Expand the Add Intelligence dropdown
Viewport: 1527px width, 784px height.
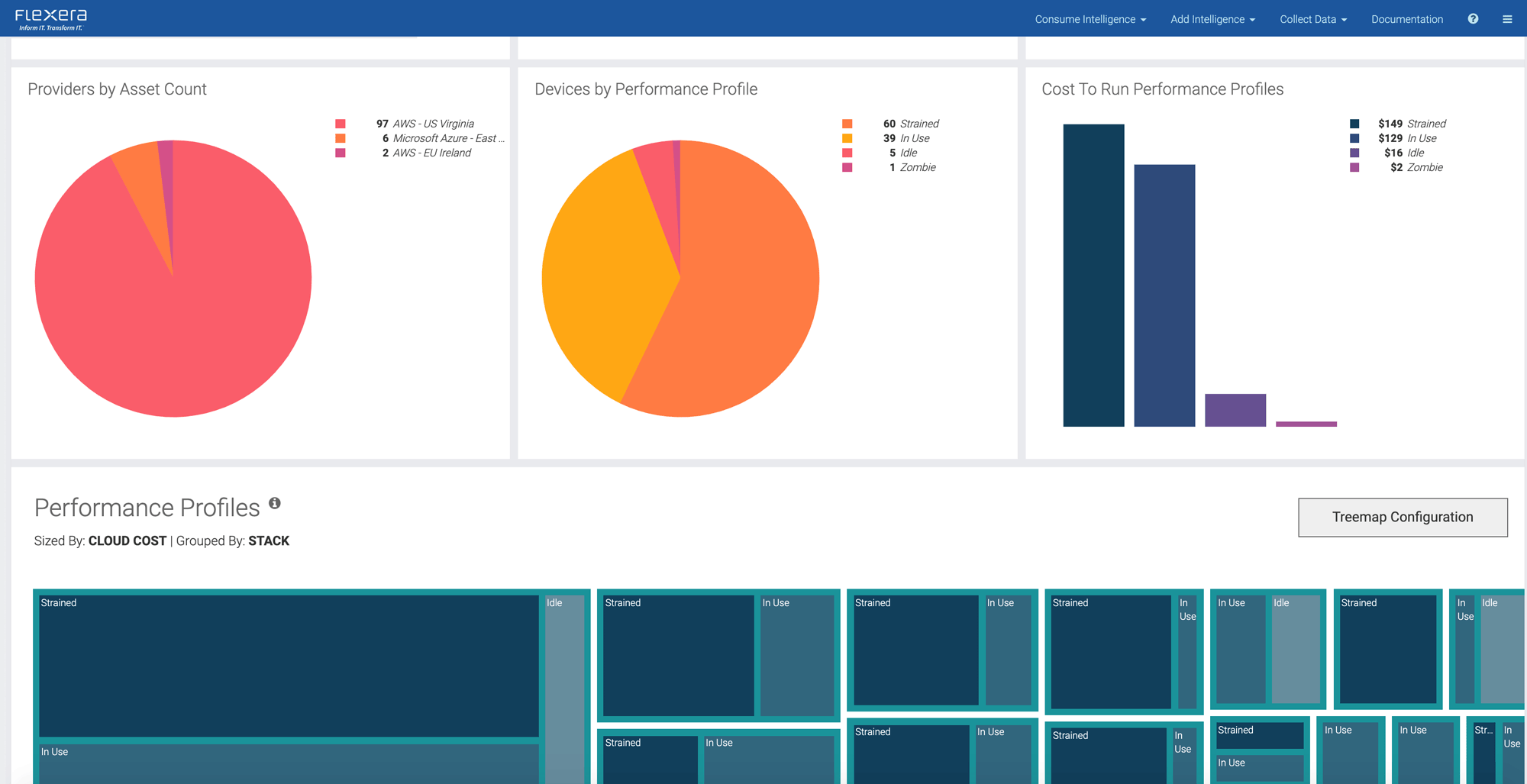click(1212, 19)
